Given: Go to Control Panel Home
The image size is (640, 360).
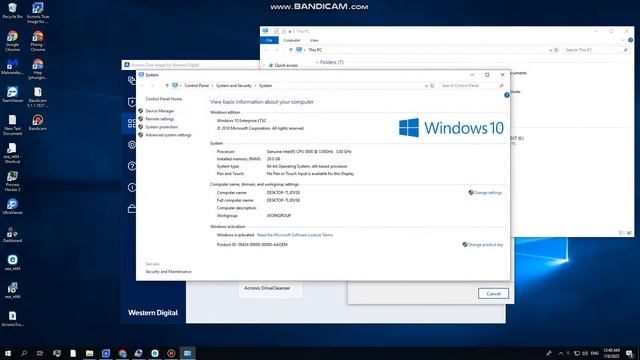Looking at the screenshot, I should tap(163, 99).
